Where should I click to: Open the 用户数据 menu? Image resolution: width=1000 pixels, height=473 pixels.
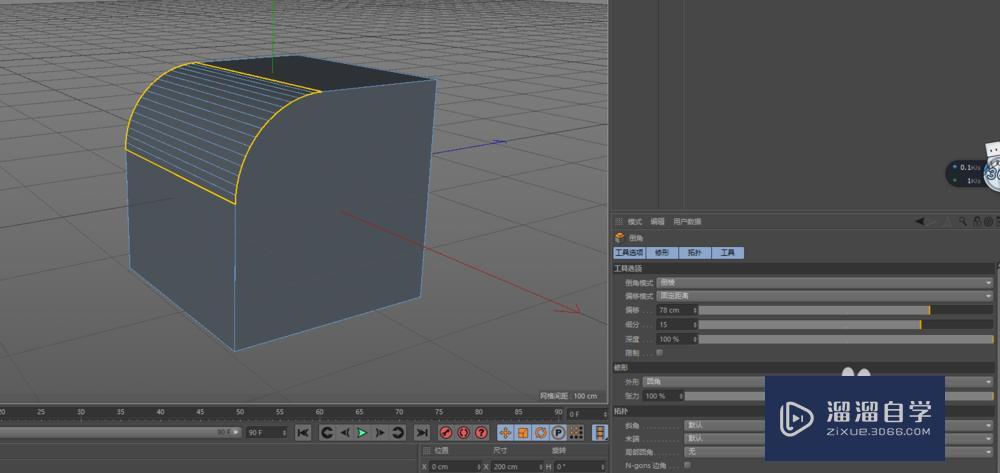coord(687,222)
